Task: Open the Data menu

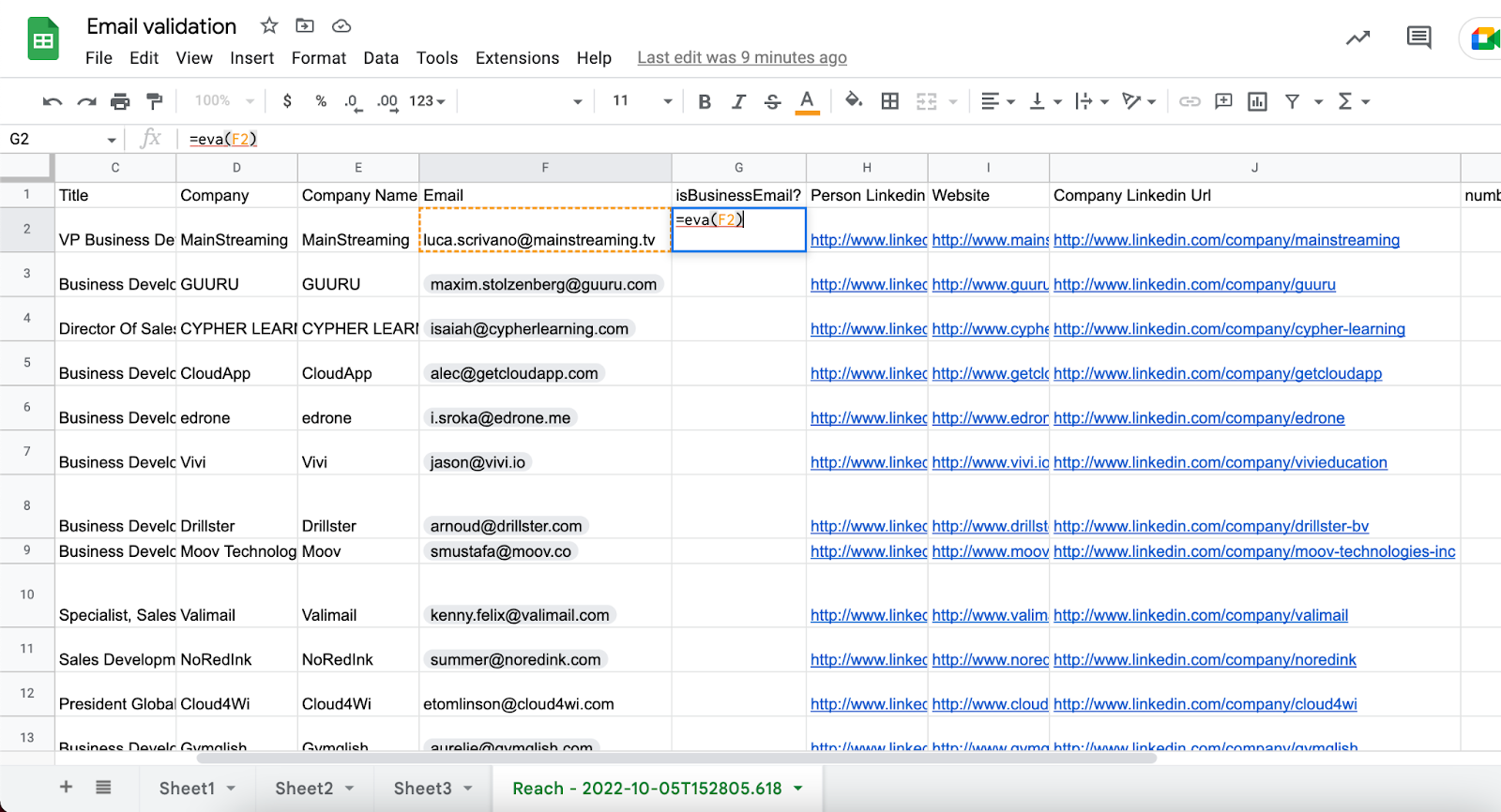Action: point(381,58)
